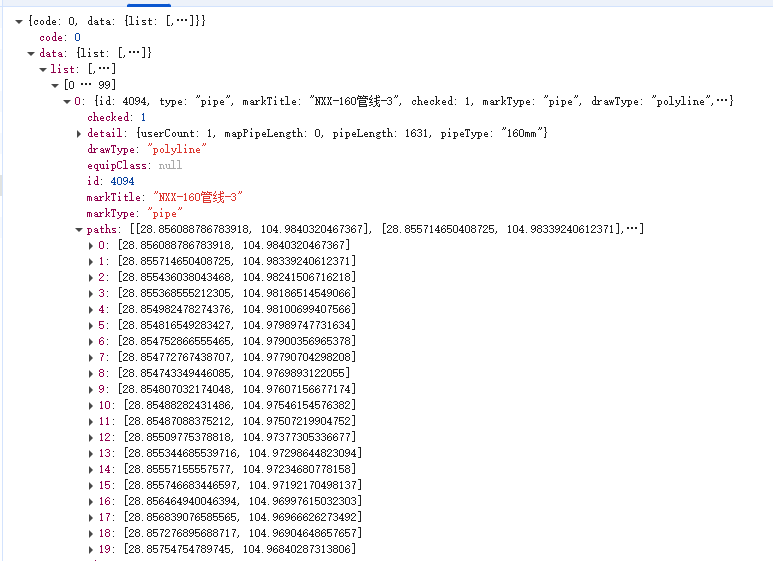The height and width of the screenshot is (561, 773).
Task: Collapse item 0 with id 4094
Action: pos(67,101)
